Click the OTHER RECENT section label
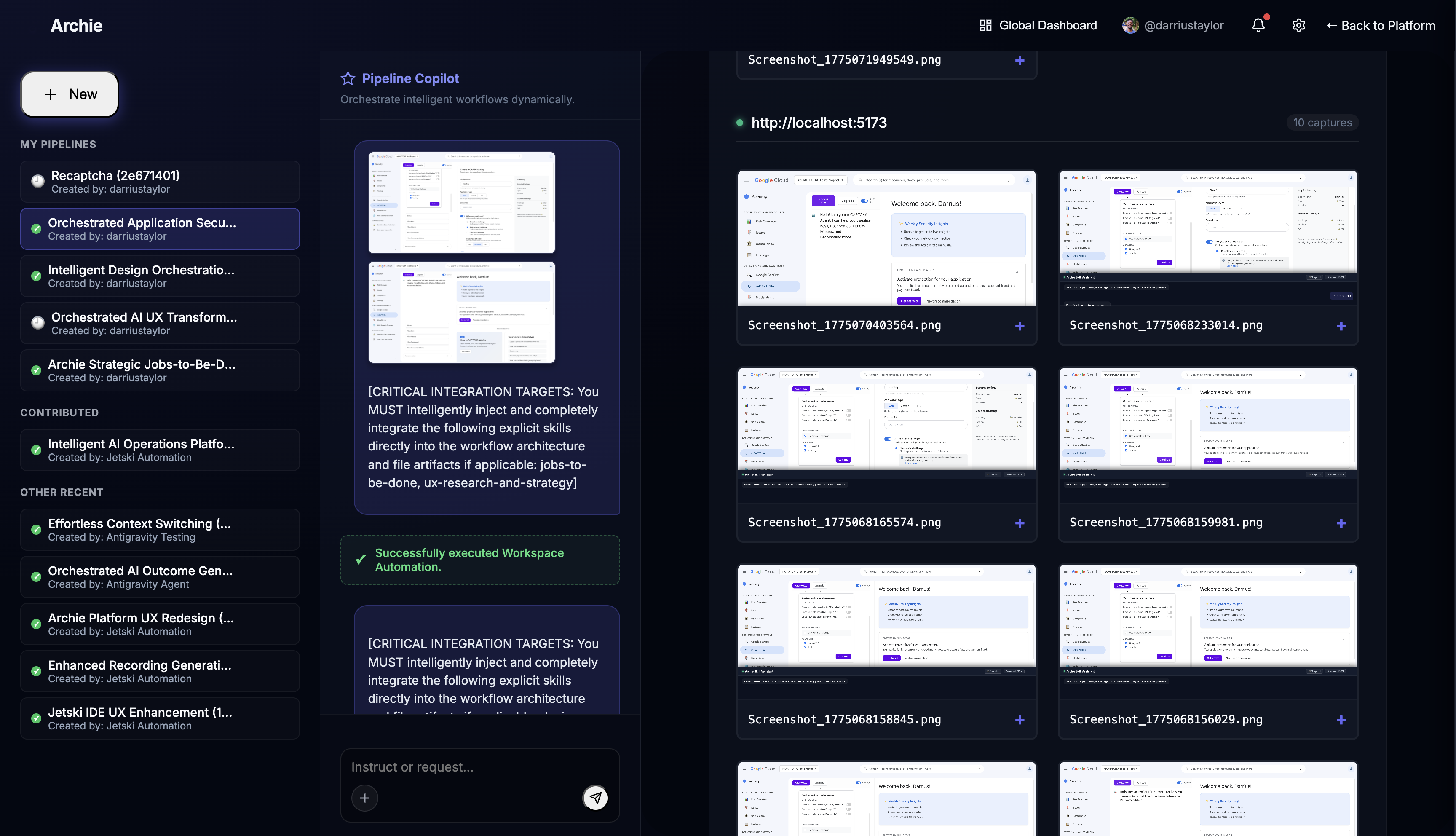Image resolution: width=1456 pixels, height=836 pixels. pos(62,492)
